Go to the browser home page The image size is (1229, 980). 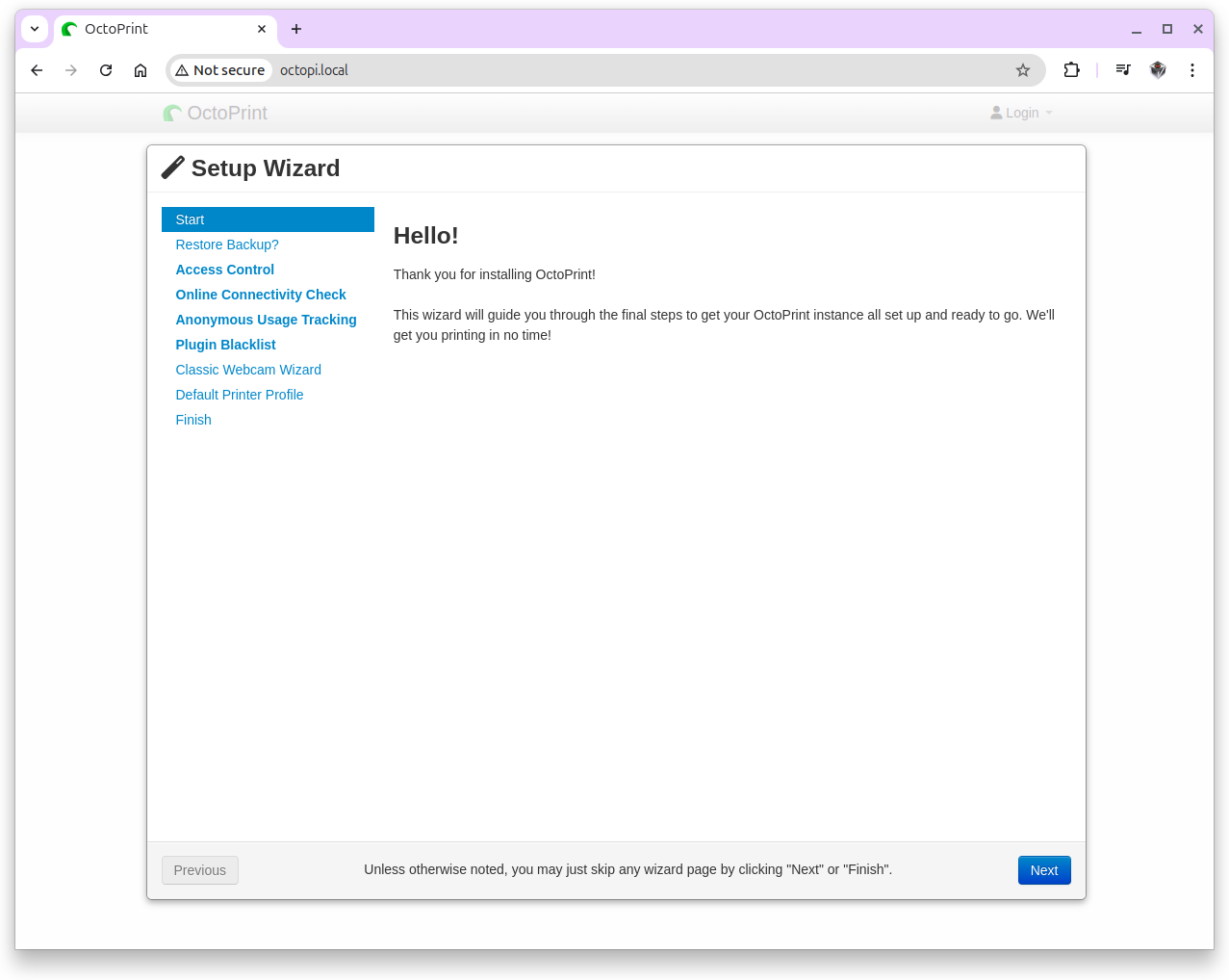pyautogui.click(x=141, y=70)
